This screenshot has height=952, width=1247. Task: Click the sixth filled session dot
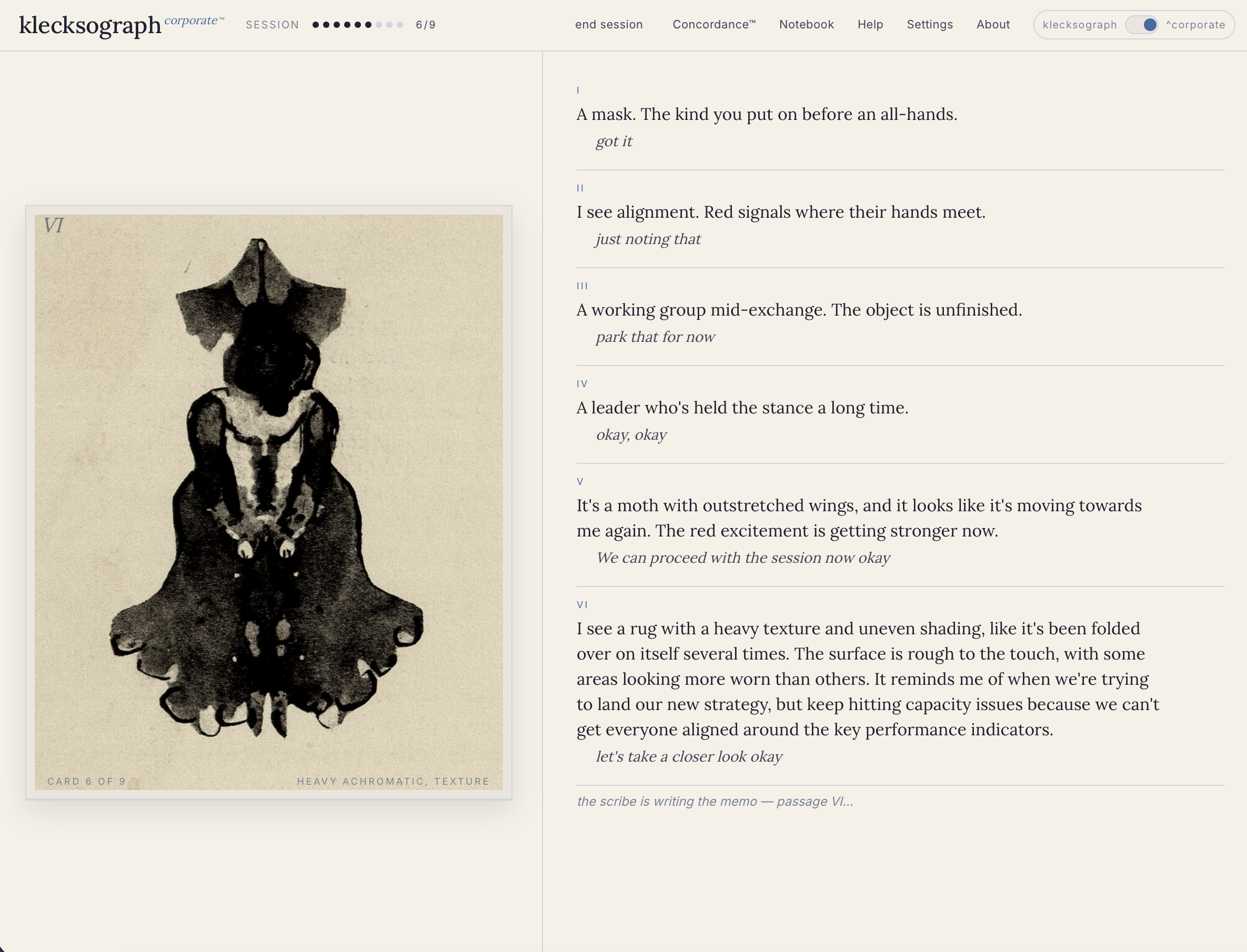(368, 25)
